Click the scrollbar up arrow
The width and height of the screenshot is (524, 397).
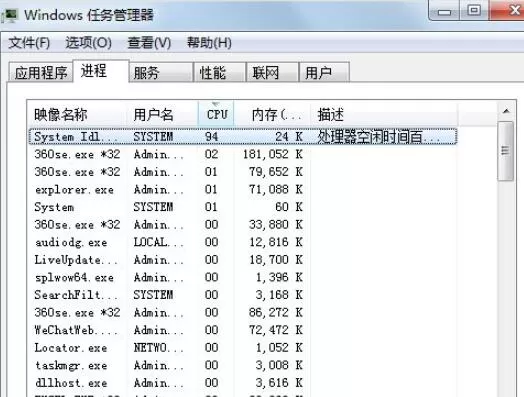click(x=506, y=111)
